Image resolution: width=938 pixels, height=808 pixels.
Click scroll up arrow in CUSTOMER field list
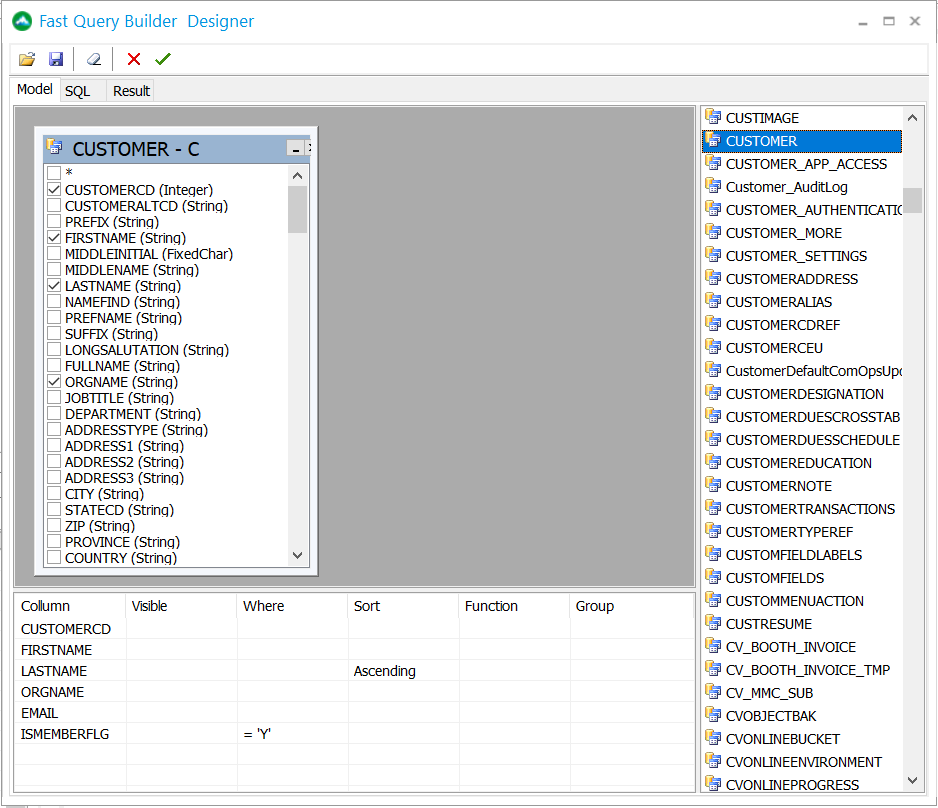coord(297,176)
